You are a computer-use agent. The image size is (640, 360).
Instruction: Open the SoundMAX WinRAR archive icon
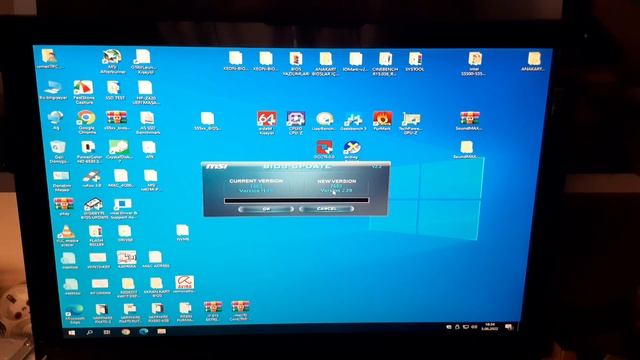click(x=469, y=121)
